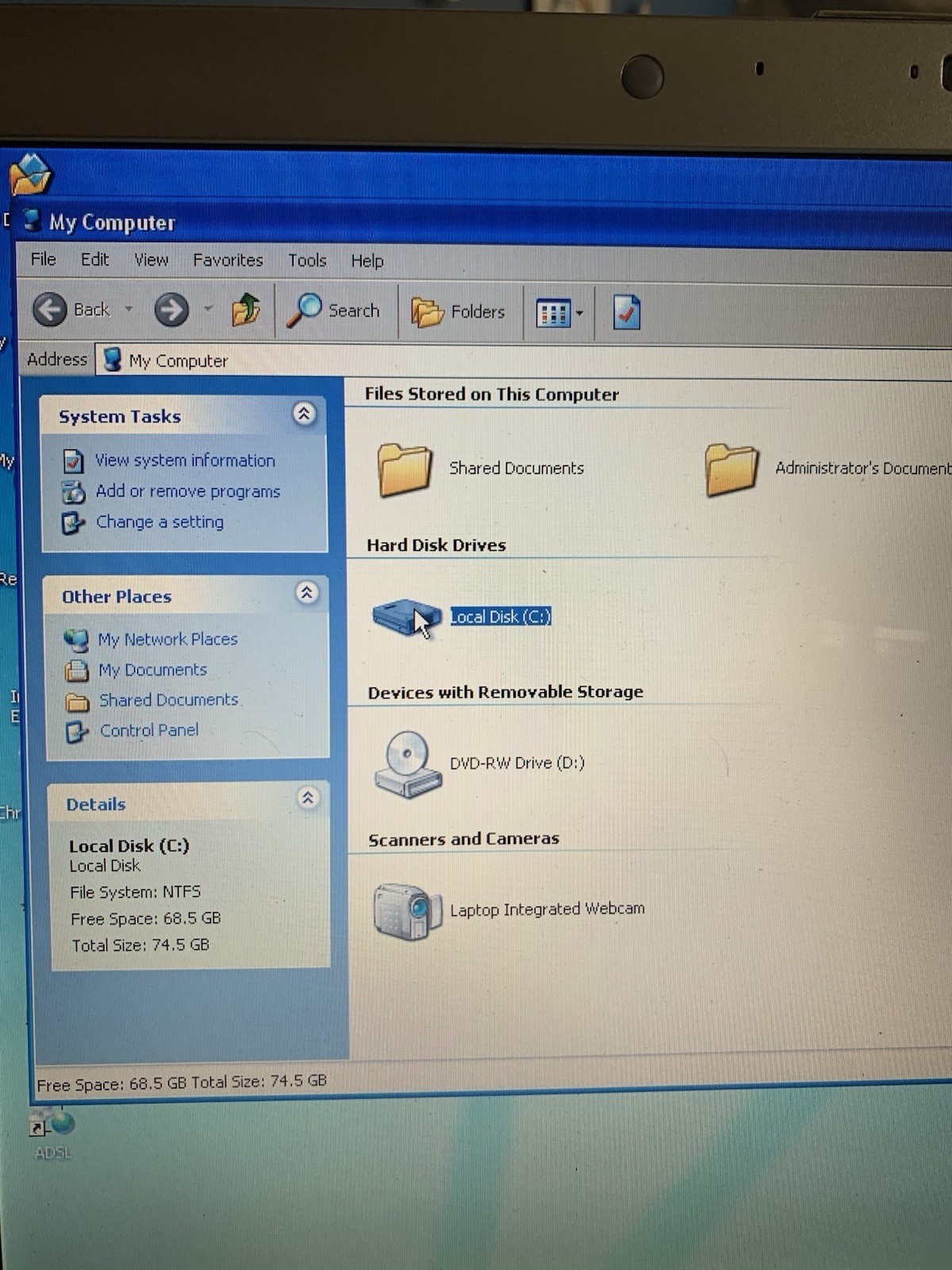Screen dimensions: 952x1270
Task: Click Add or remove programs link
Action: [x=188, y=491]
